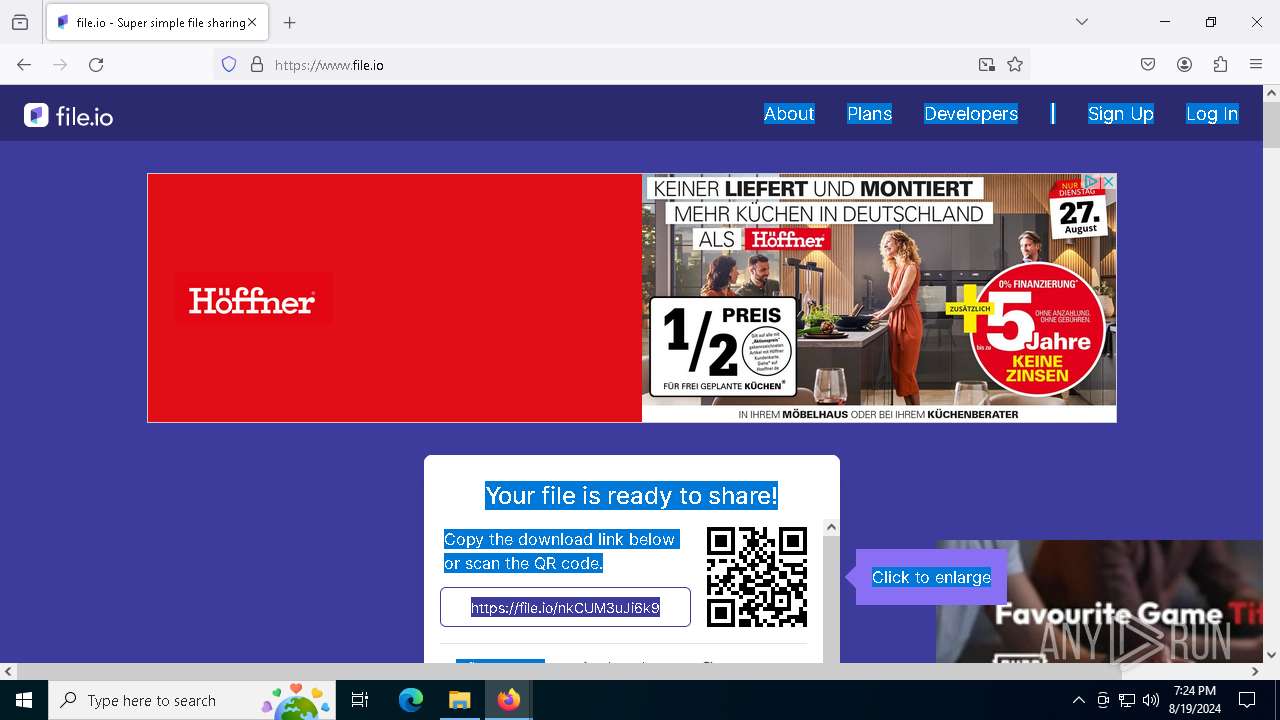The height and width of the screenshot is (720, 1280).
Task: Click the horizontal scroll left arrow
Action: pos(8,671)
